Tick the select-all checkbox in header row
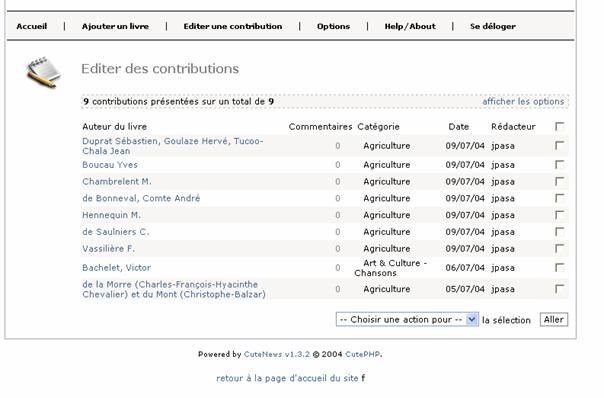604x398 pixels. (x=559, y=126)
